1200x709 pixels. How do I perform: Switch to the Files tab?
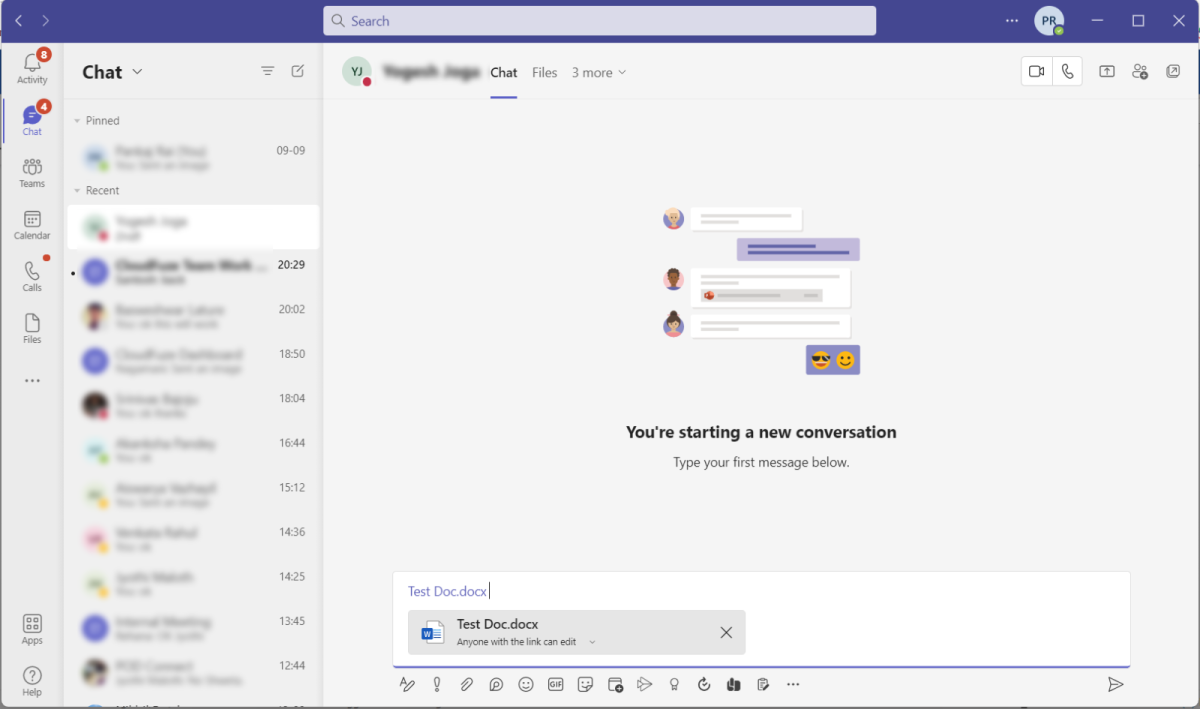click(544, 73)
